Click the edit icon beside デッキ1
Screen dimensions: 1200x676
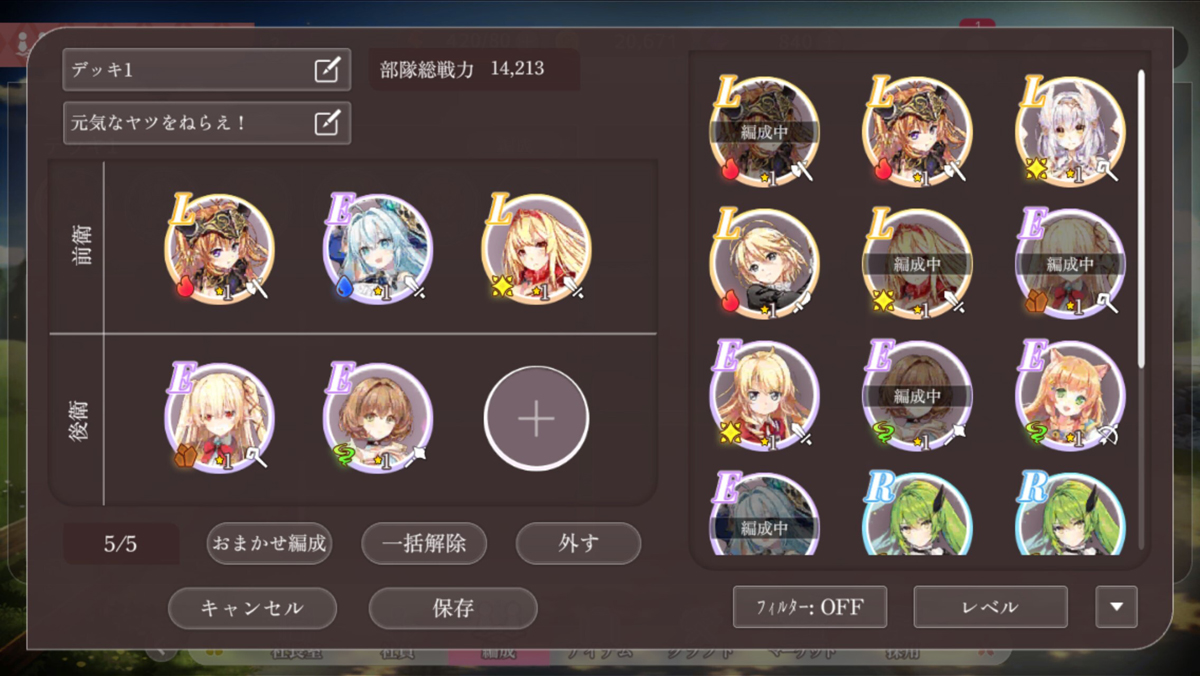(x=326, y=70)
